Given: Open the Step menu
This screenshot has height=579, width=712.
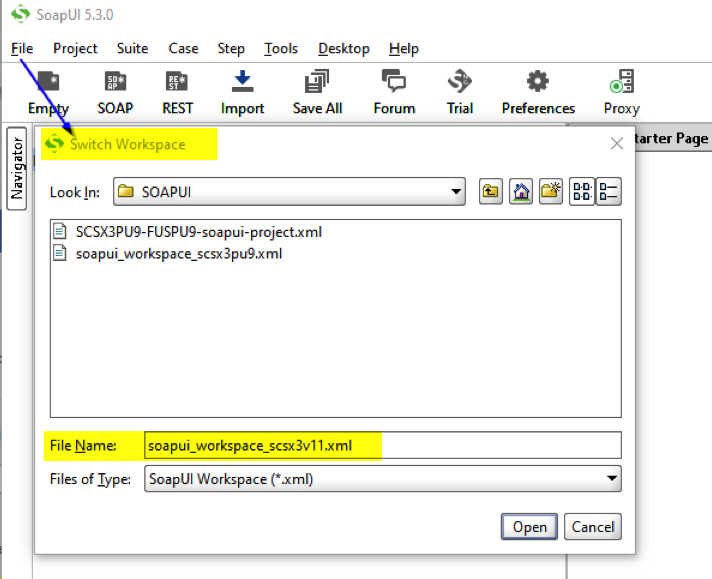Looking at the screenshot, I should pos(231,48).
